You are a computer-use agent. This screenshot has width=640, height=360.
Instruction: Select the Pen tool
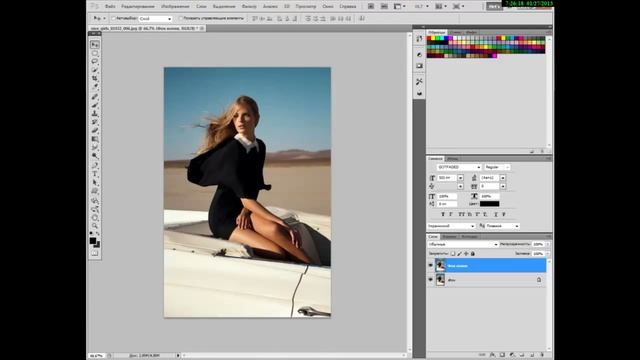click(x=95, y=165)
